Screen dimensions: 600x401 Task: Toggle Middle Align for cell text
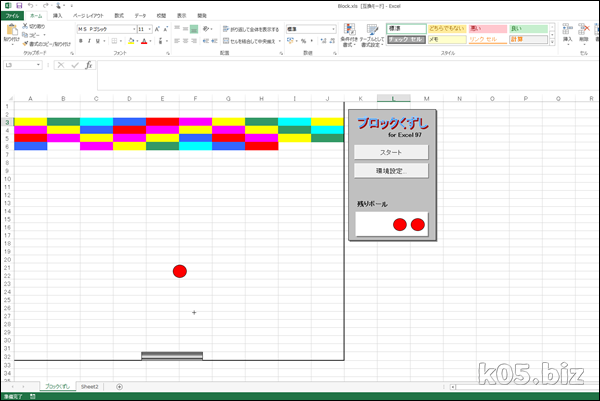(x=185, y=29)
